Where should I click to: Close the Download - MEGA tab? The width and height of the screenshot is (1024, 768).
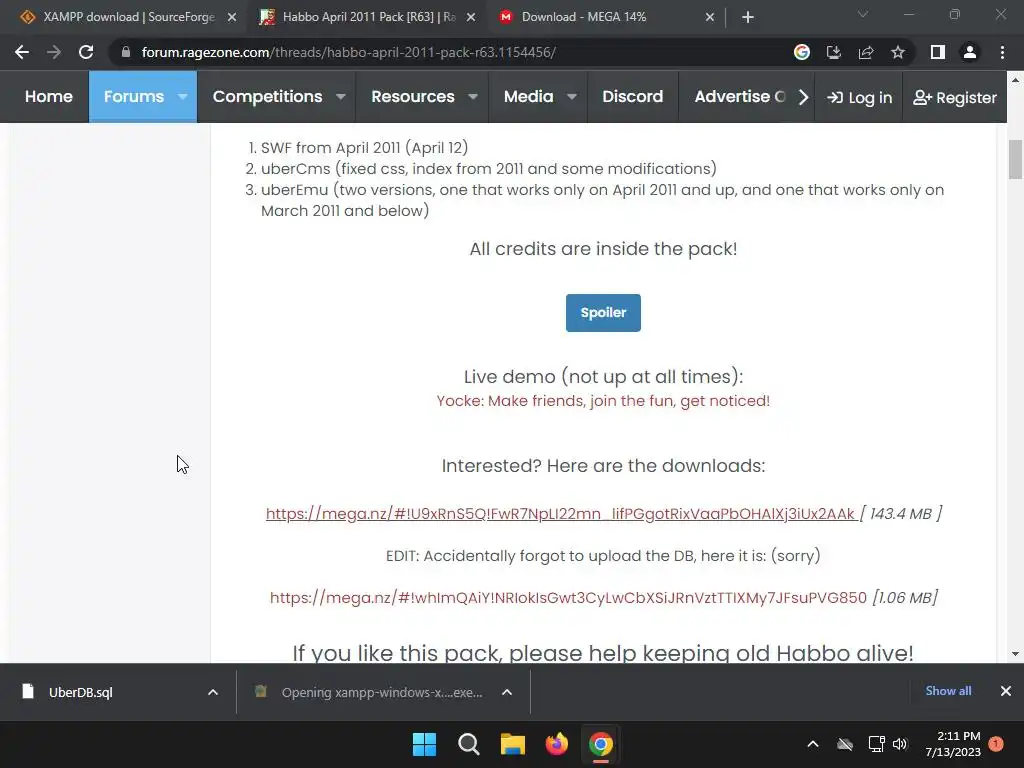pyautogui.click(x=710, y=17)
